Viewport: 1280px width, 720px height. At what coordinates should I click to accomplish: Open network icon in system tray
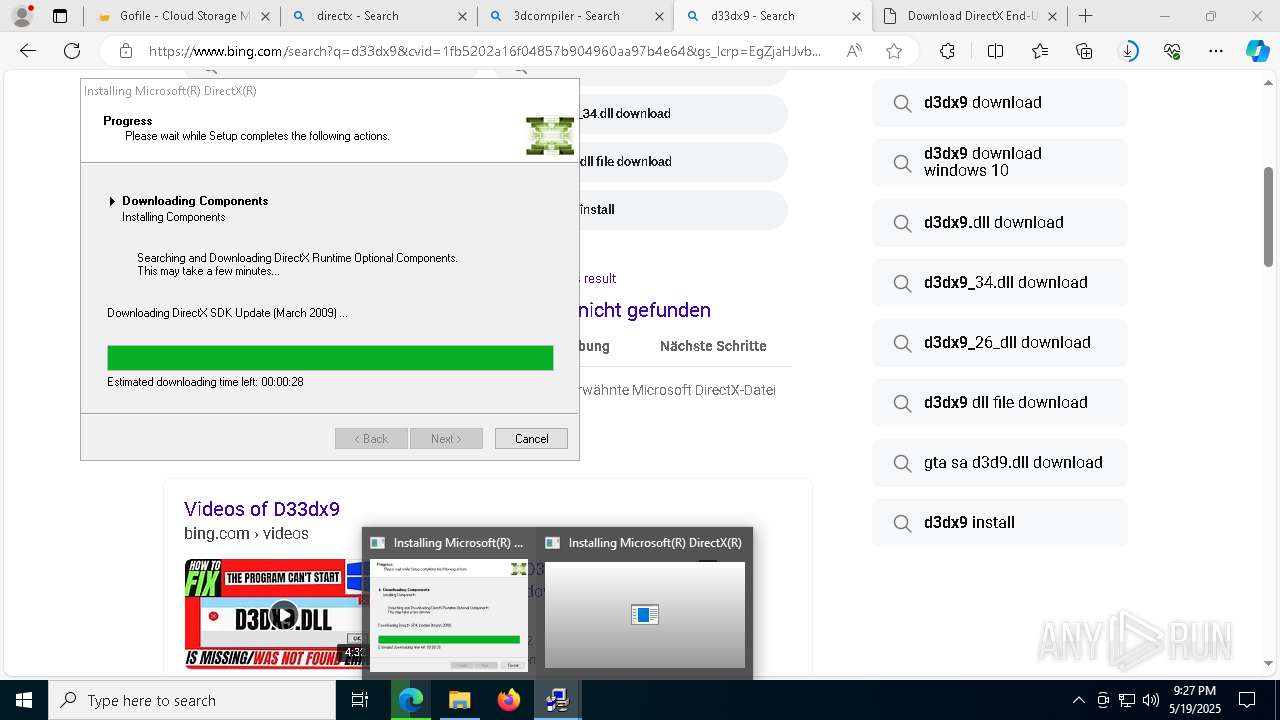1127,700
